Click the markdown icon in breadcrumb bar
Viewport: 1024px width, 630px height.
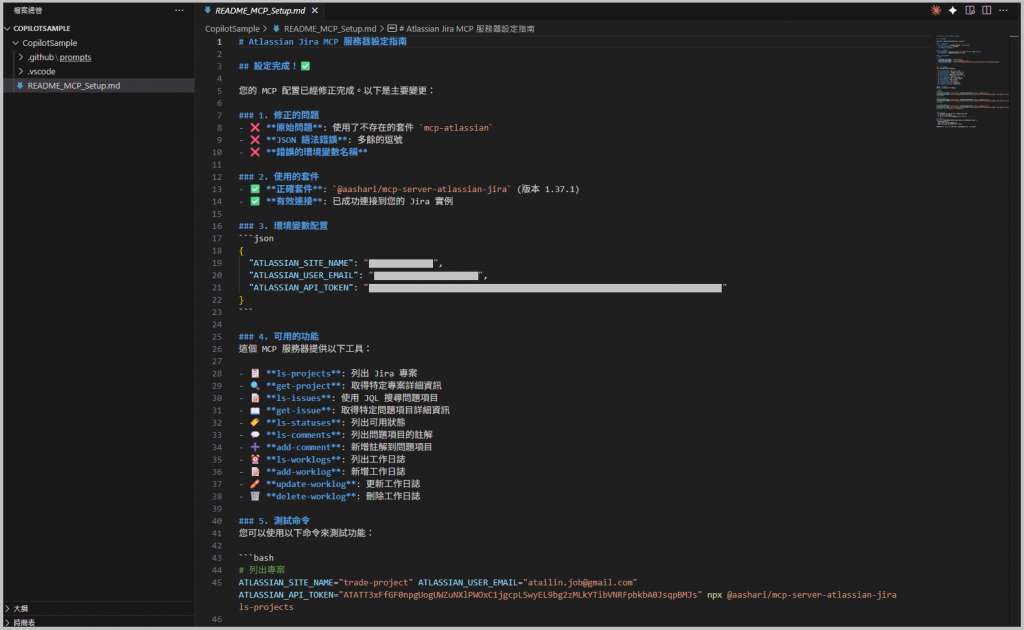pyautogui.click(x=277, y=29)
